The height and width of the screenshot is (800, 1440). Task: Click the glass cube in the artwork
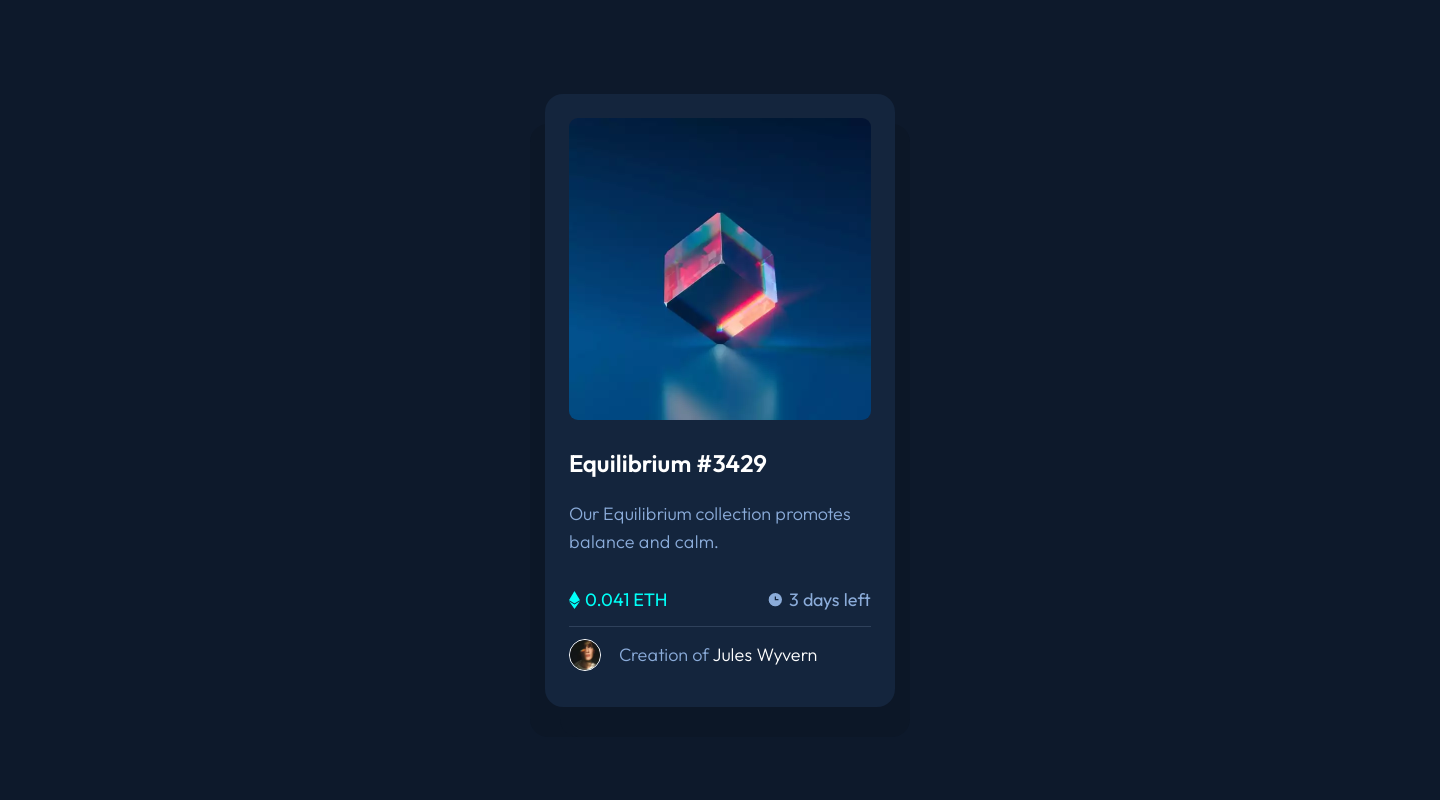(x=721, y=276)
